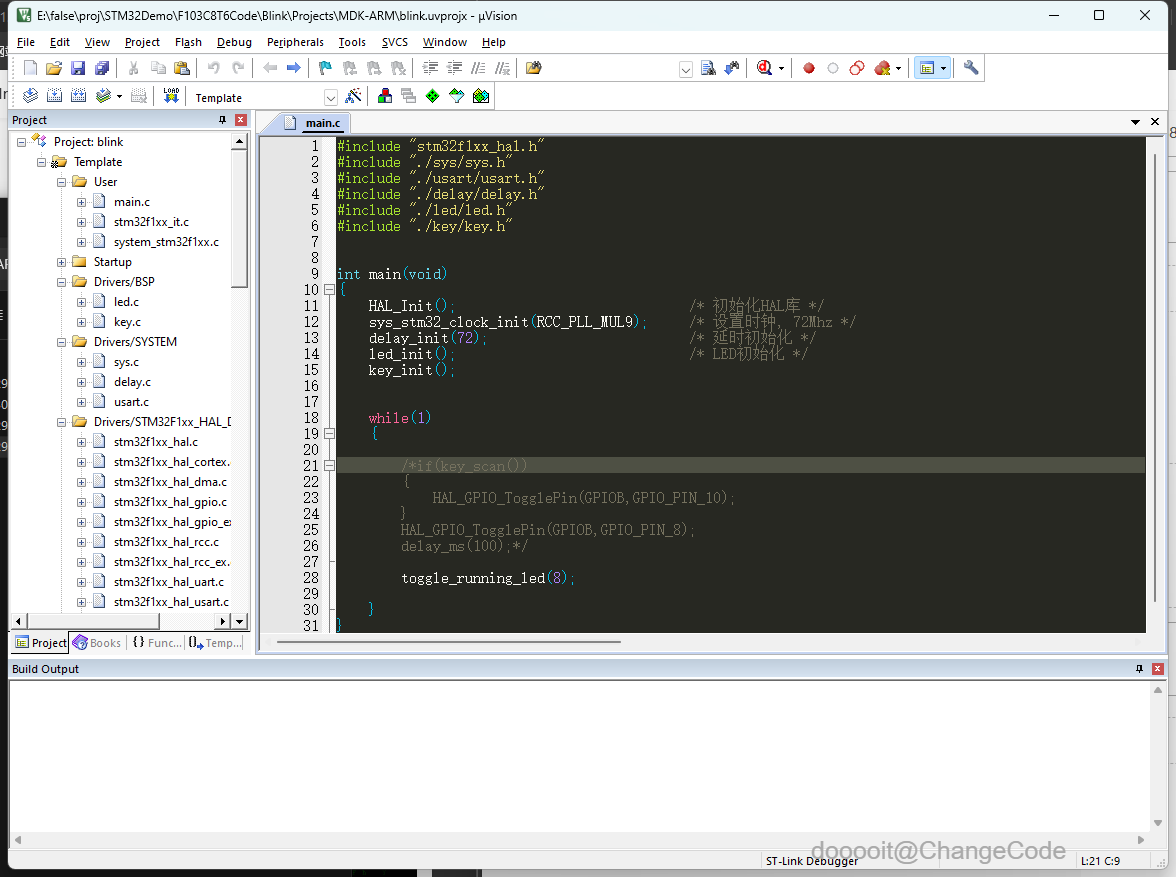Open Configuration wrench icon

[x=971, y=68]
